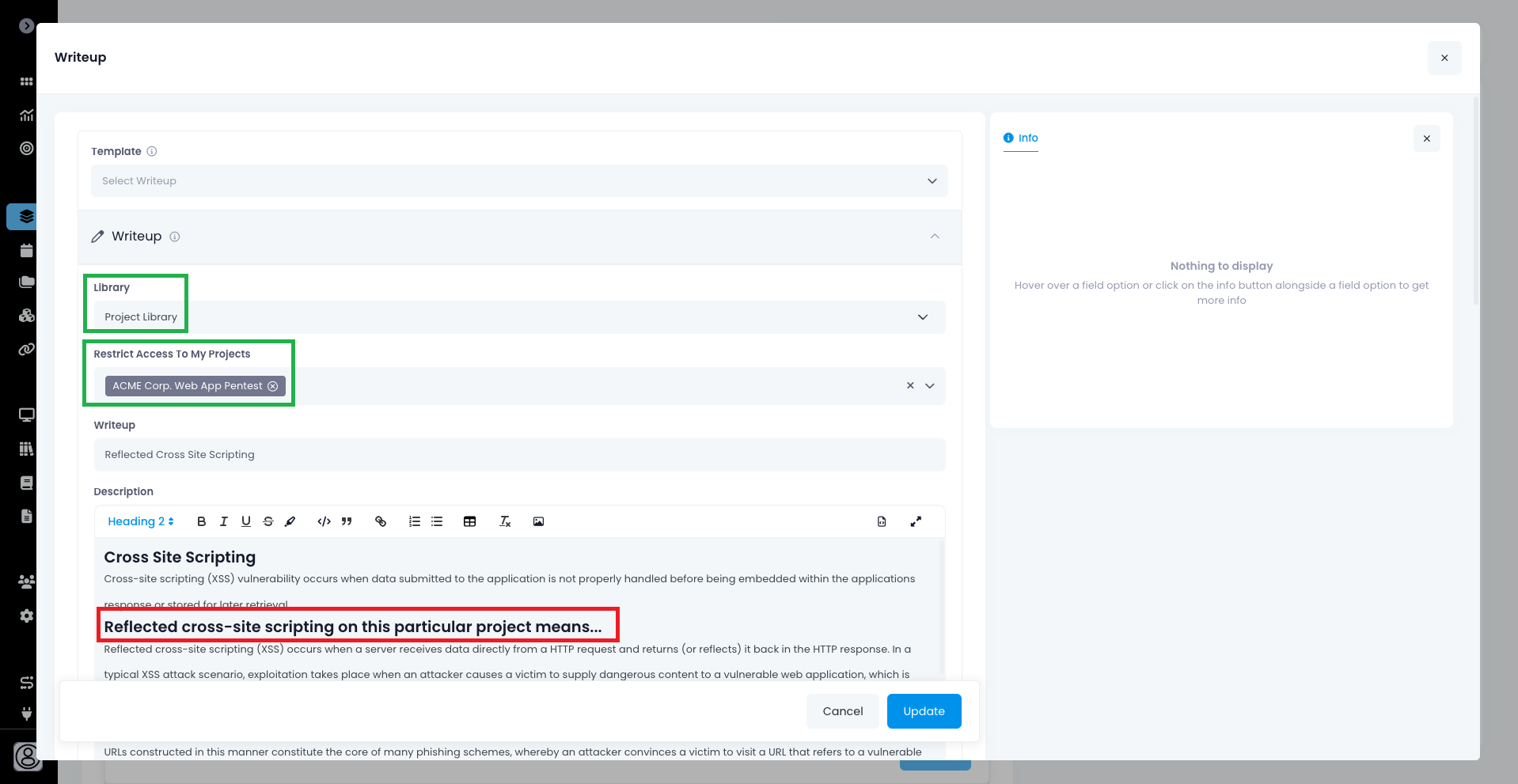This screenshot has height=784, width=1518.
Task: Toggle underline formatting
Action: 246,521
